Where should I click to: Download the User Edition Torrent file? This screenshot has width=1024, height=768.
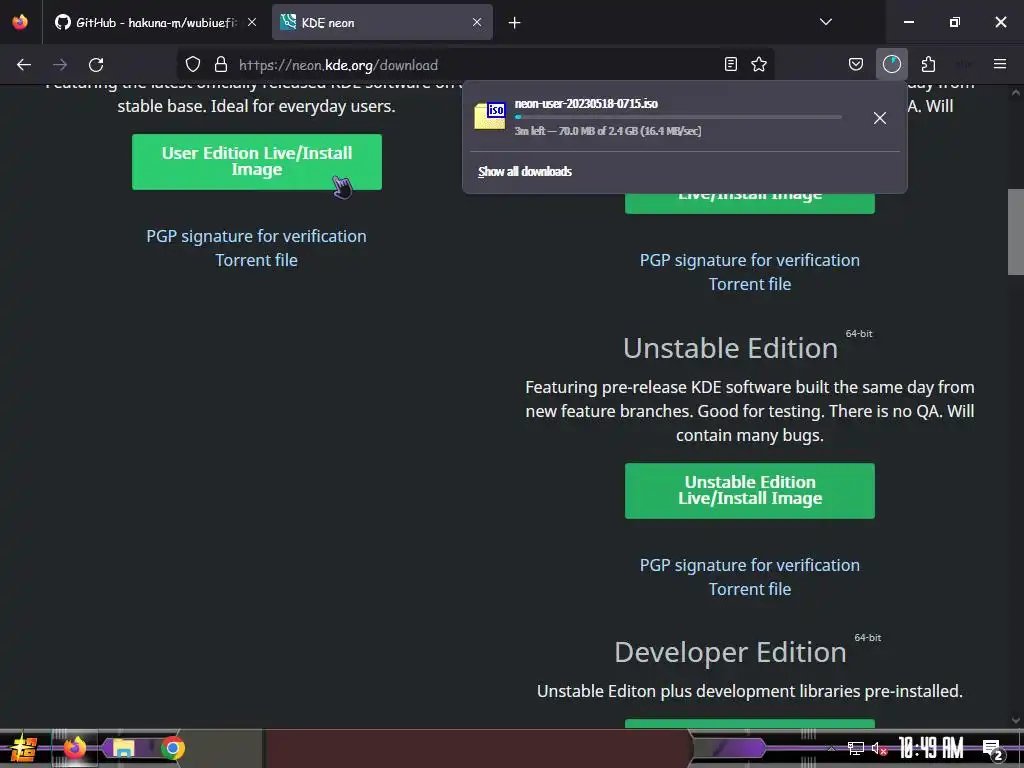coord(256,260)
